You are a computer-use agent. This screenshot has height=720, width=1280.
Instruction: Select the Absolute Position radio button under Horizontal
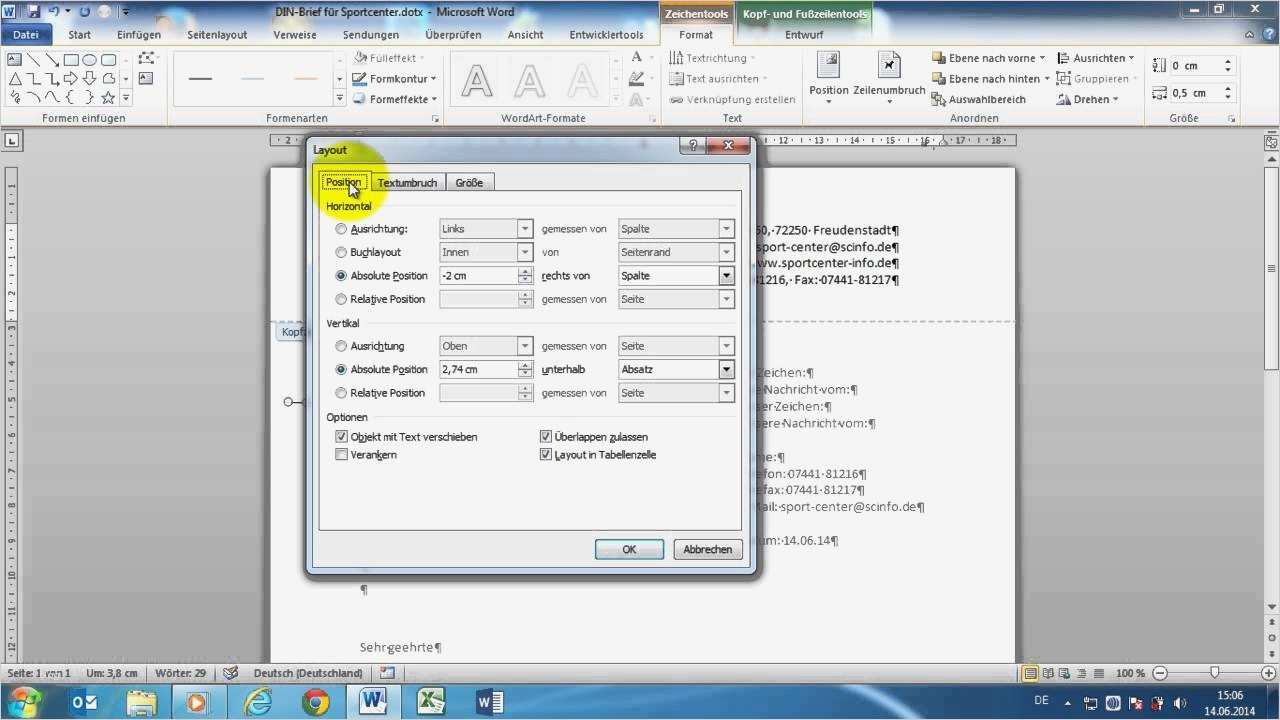click(341, 275)
